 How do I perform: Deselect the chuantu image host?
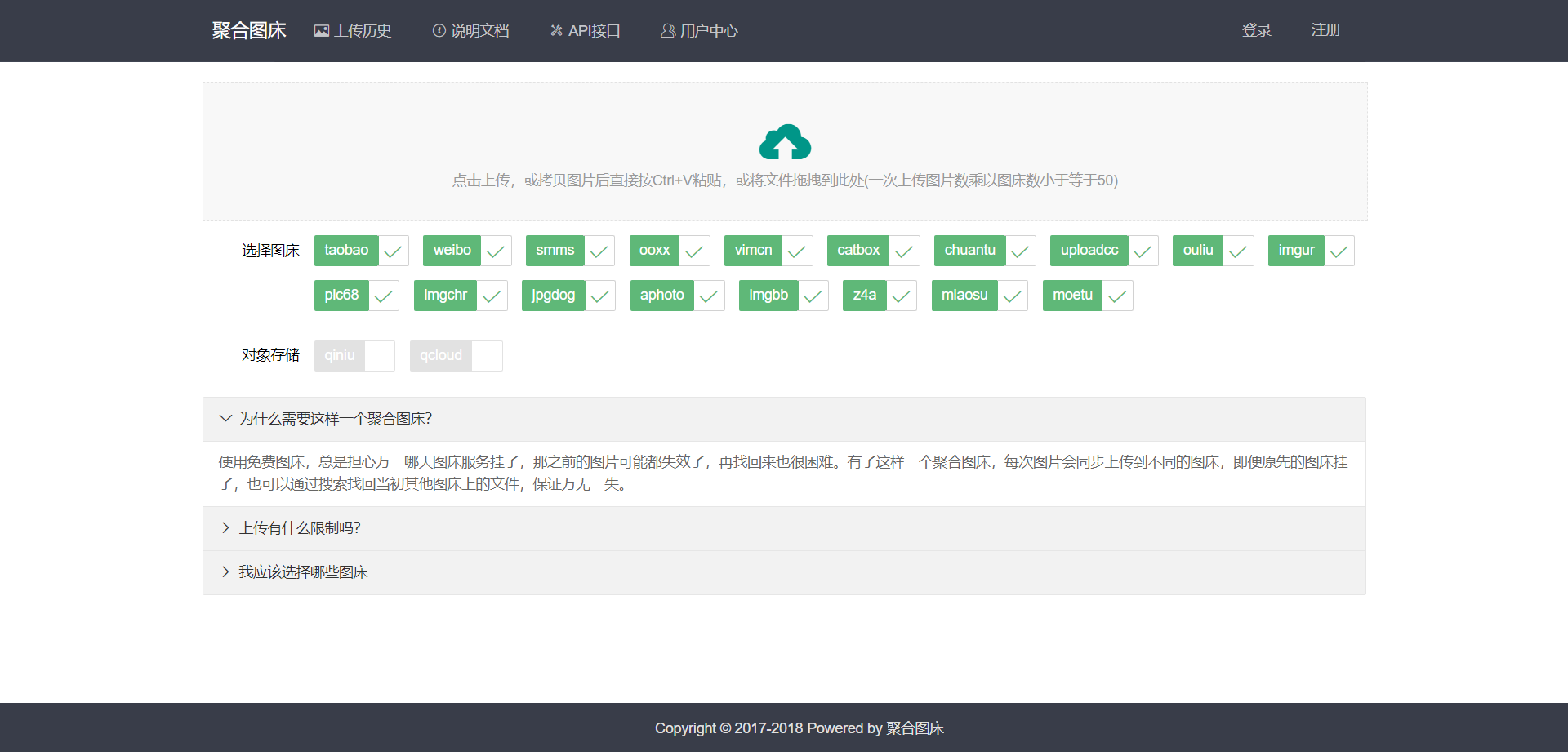(x=985, y=251)
